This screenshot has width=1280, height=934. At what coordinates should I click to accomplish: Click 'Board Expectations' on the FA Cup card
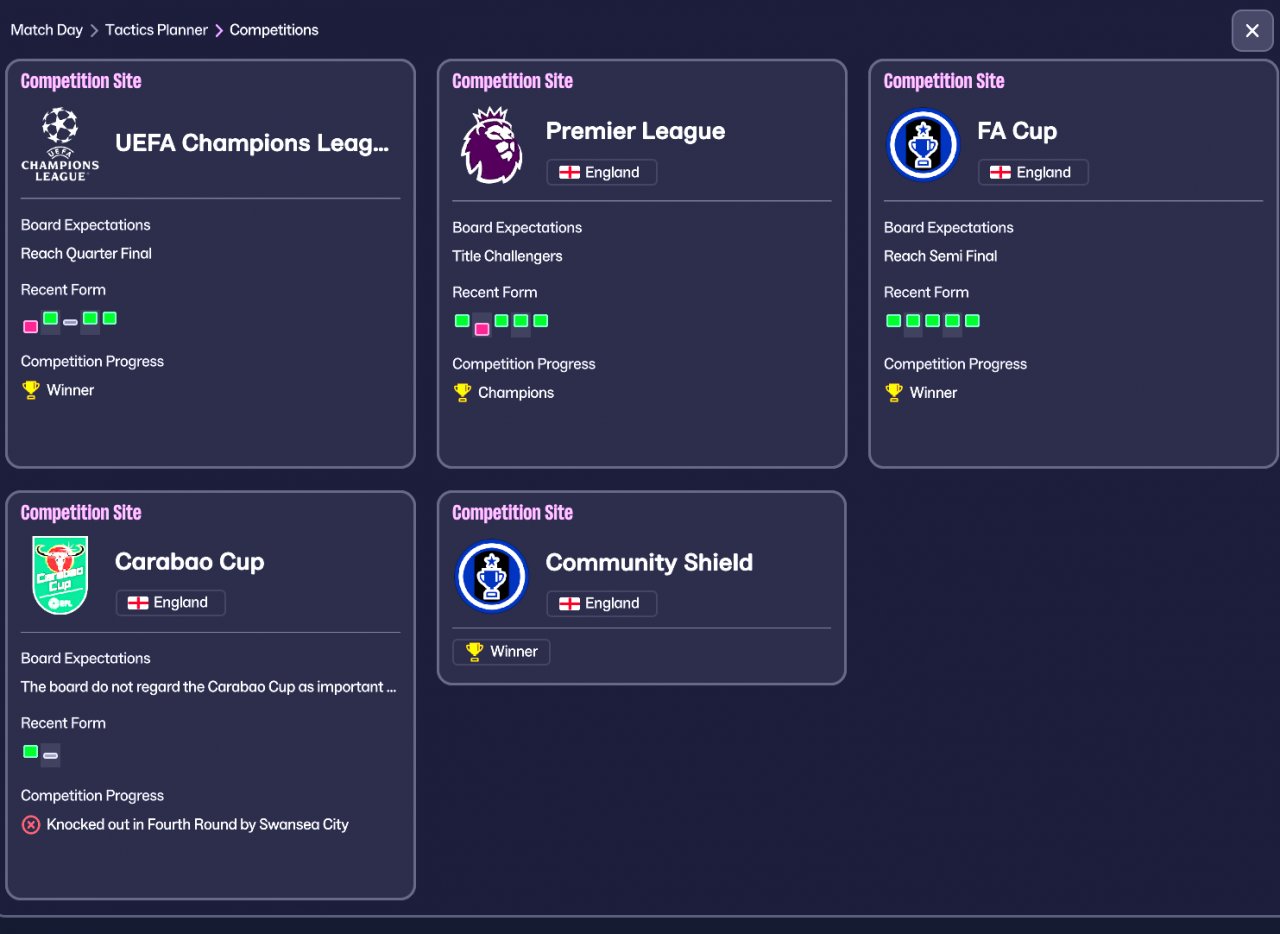tap(949, 228)
